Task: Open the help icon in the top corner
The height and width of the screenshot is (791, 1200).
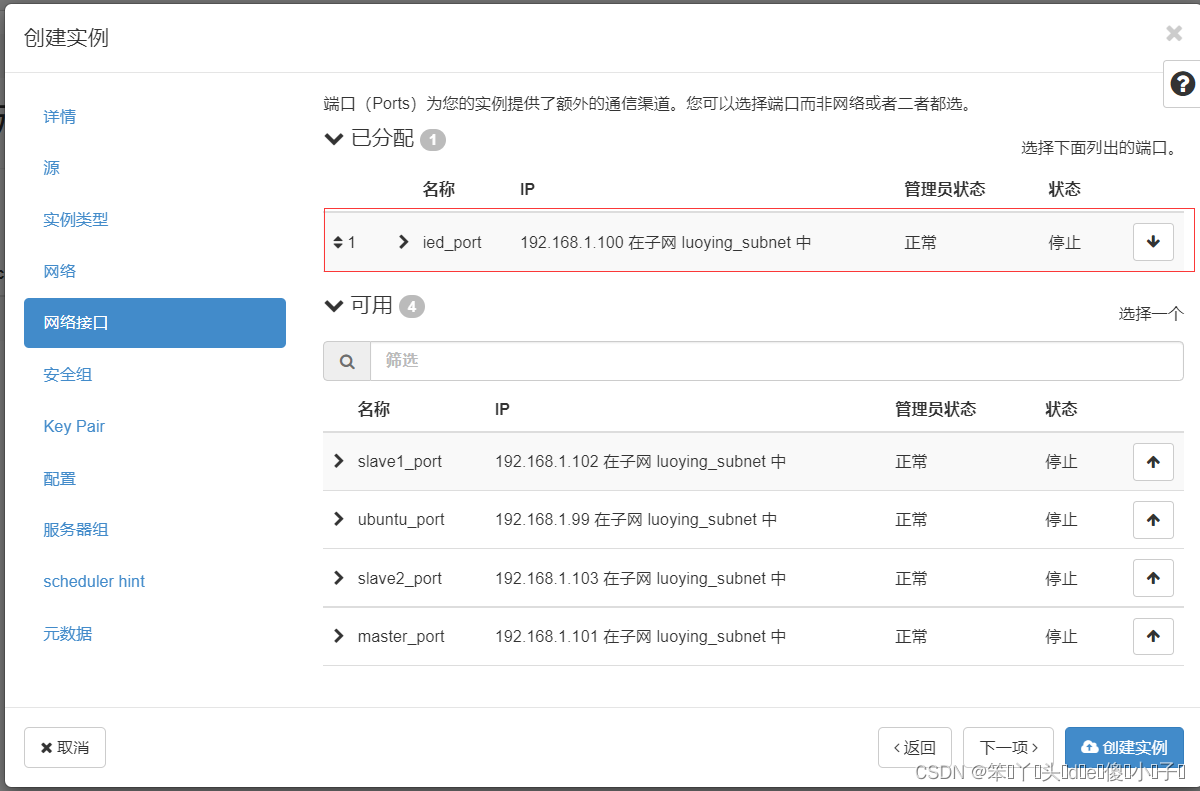Action: pos(1183,84)
